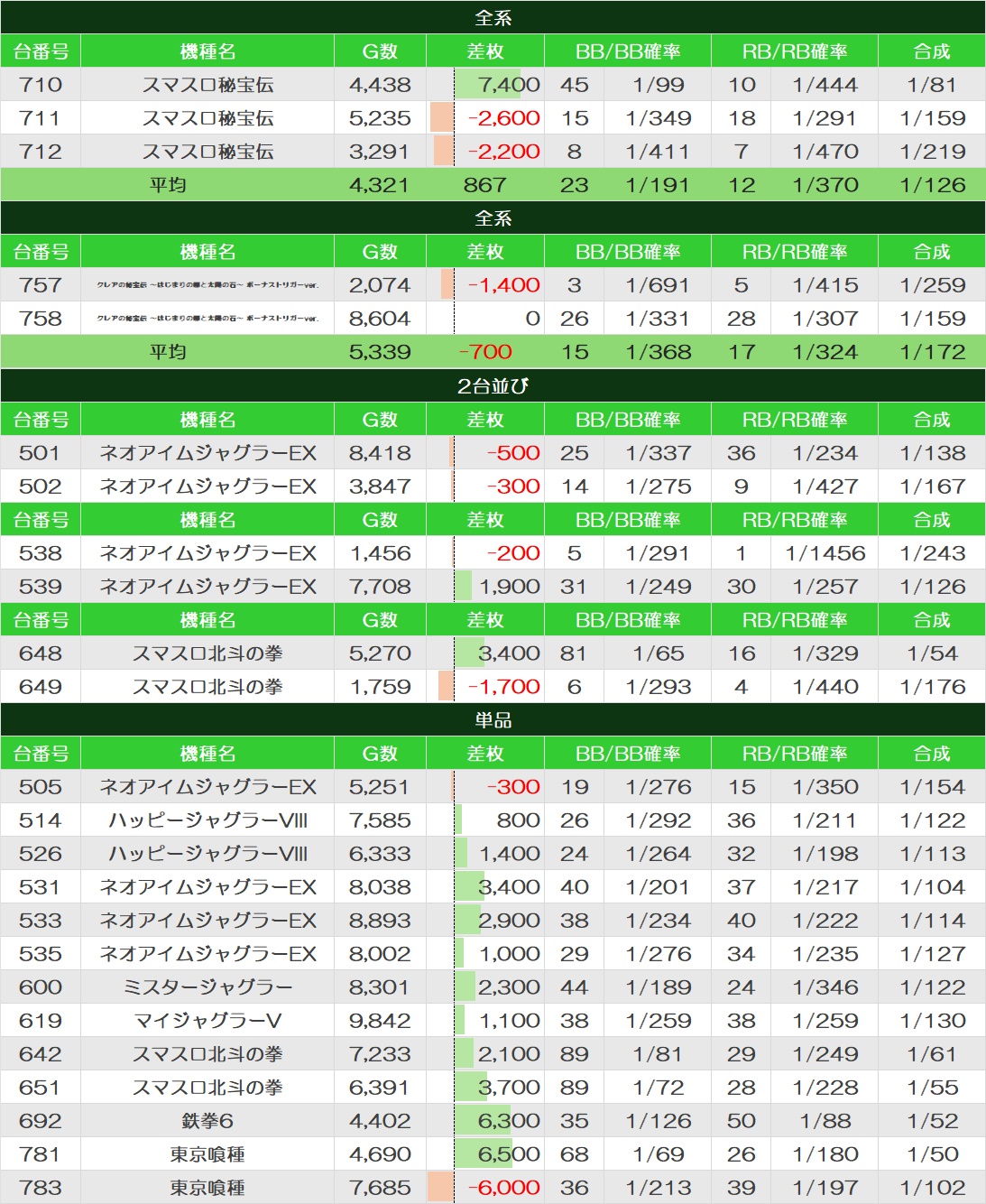986x1204 pixels.
Task: Click the 1/691 BB probability cell
Action: (x=658, y=285)
